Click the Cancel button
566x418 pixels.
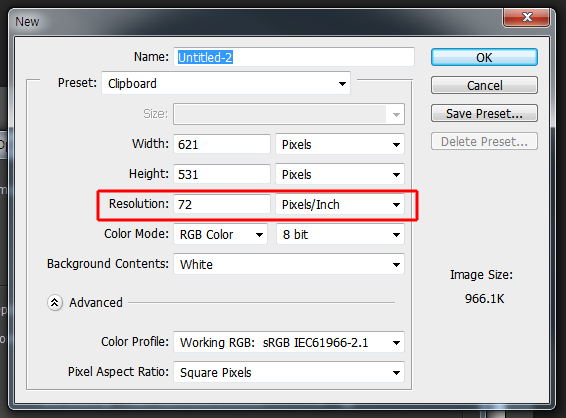(484, 85)
